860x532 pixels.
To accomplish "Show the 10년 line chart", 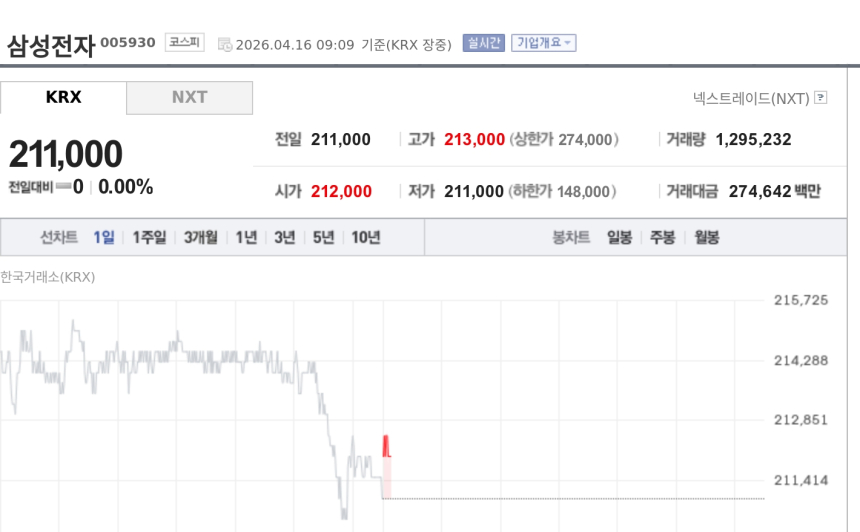I will [365, 237].
